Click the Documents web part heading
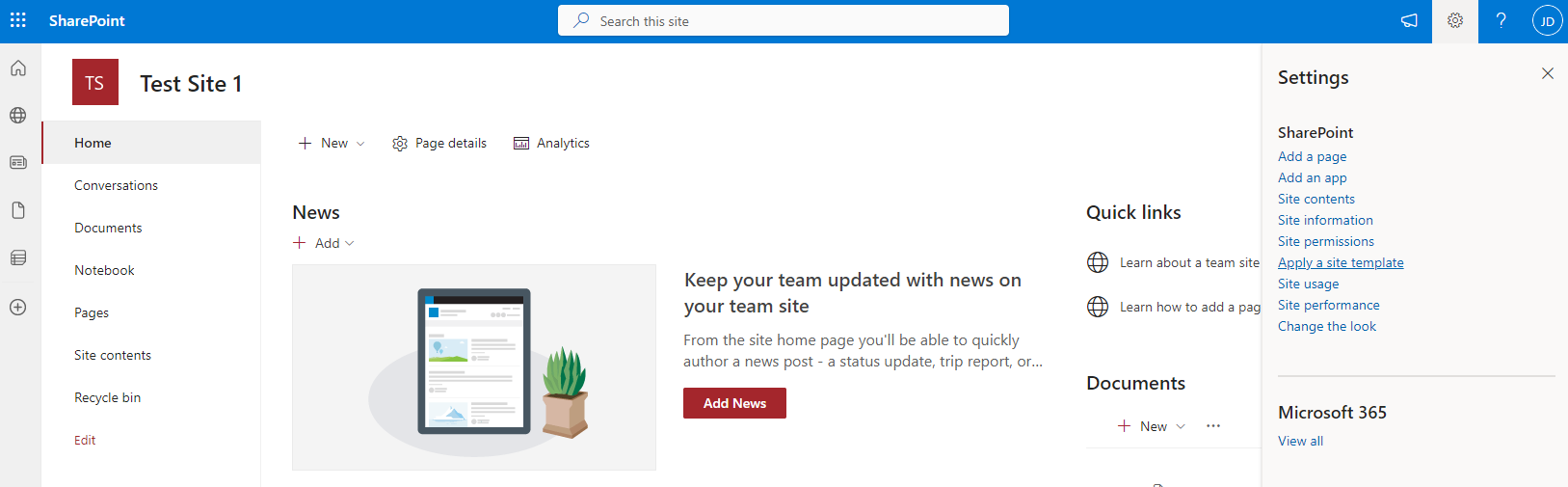The image size is (1568, 487). tap(1135, 383)
